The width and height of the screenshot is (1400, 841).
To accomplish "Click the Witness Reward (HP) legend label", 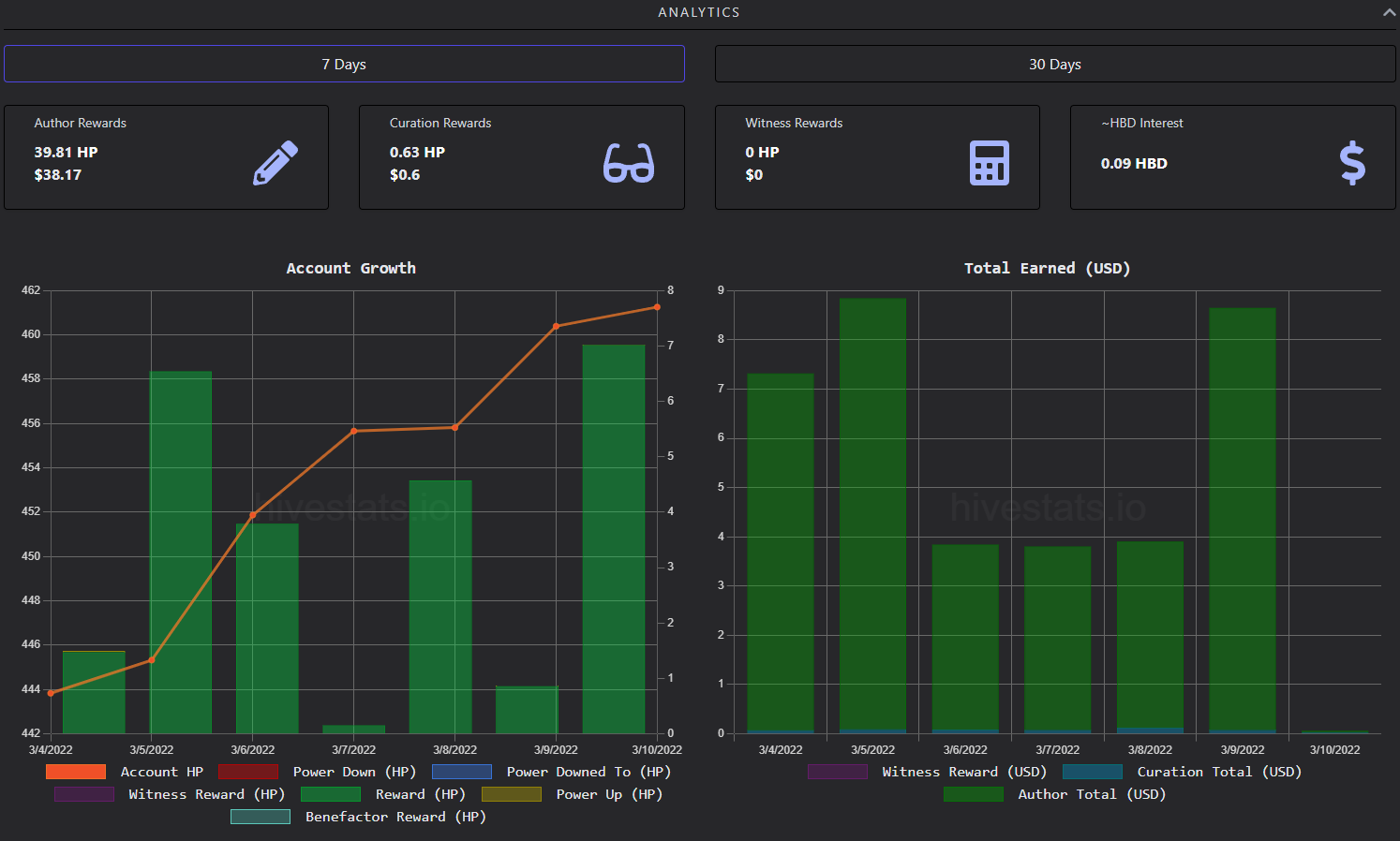I will 206,794.
